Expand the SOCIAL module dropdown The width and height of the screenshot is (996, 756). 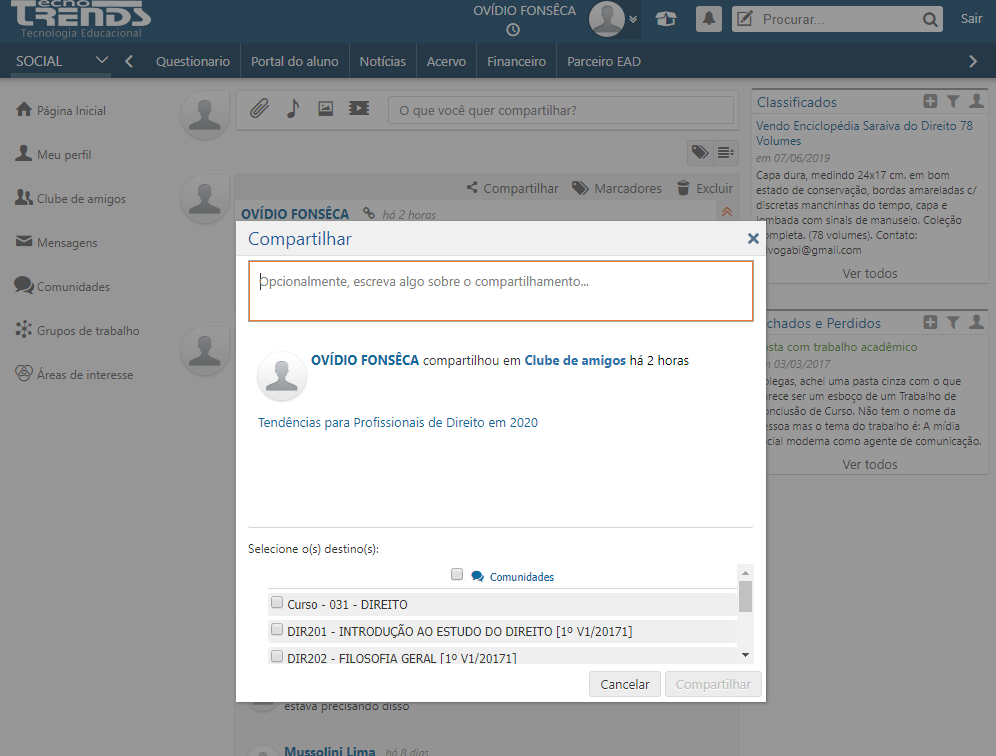tap(101, 61)
